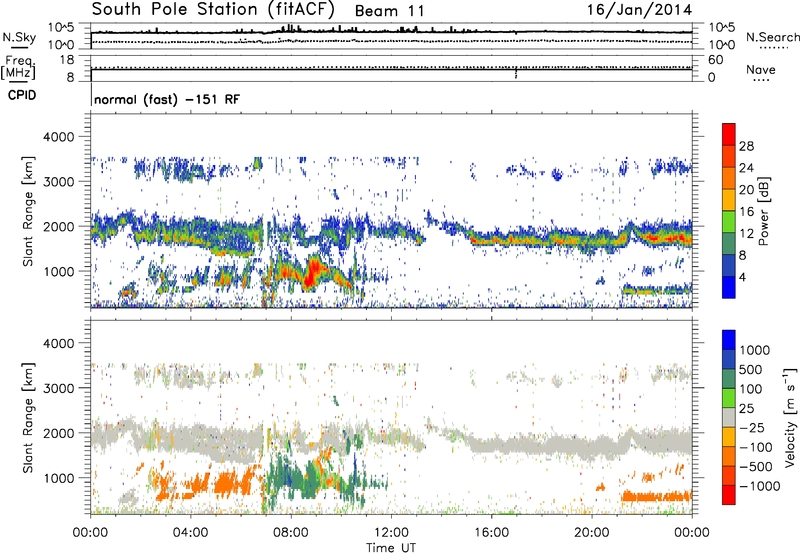Click the 'Power [dB]' color bar label
Image resolution: width=800 pixels, height=554 pixels.
pyautogui.click(x=764, y=211)
